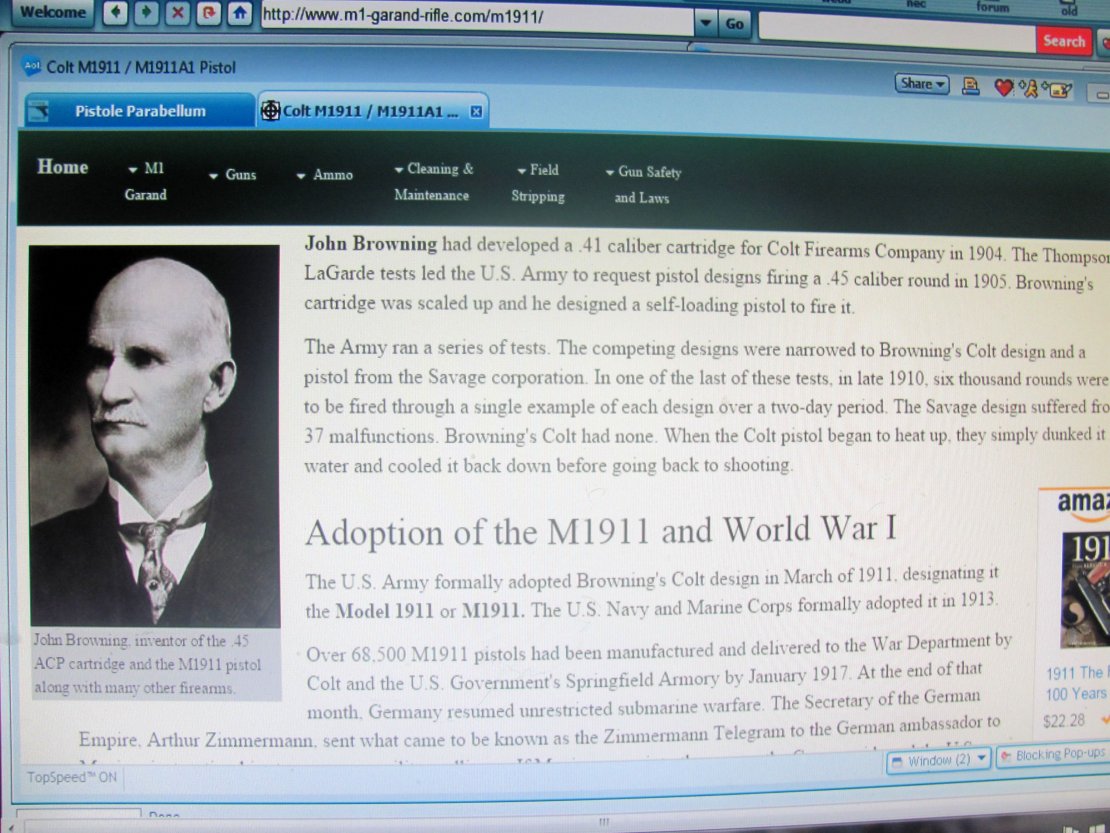Click the print icon next to Share

pos(970,86)
